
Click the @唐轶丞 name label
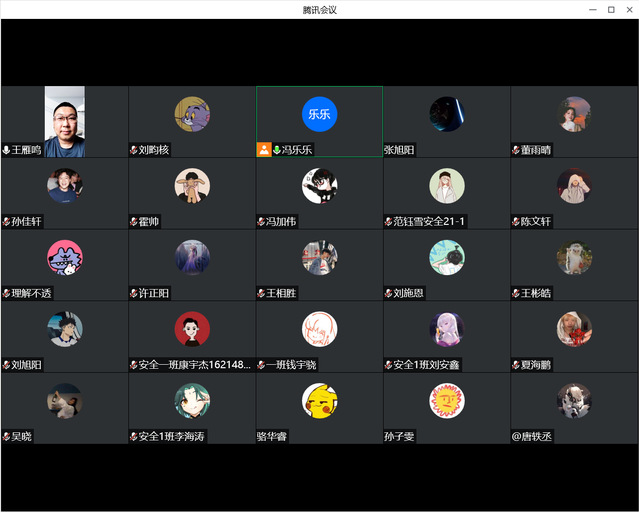[532, 437]
